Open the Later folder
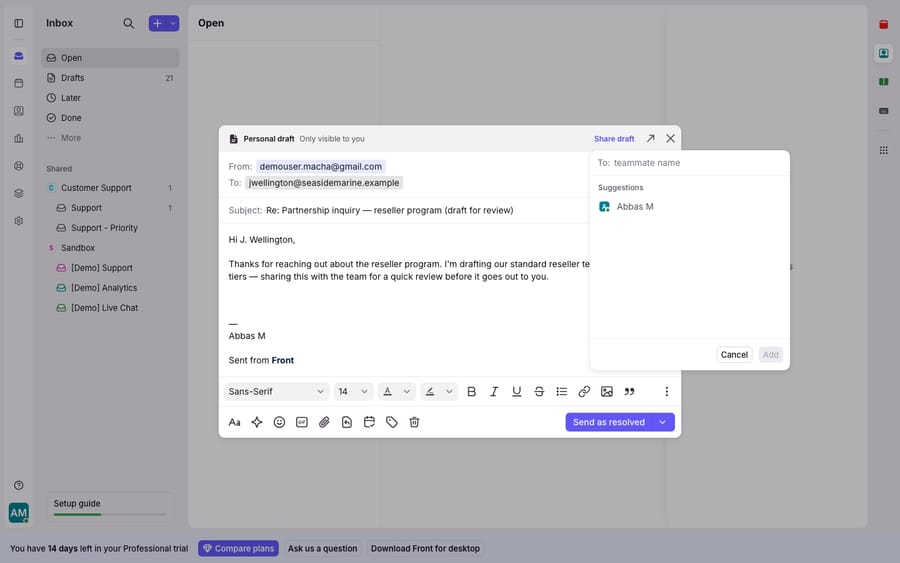This screenshot has height=563, width=900. click(110, 98)
